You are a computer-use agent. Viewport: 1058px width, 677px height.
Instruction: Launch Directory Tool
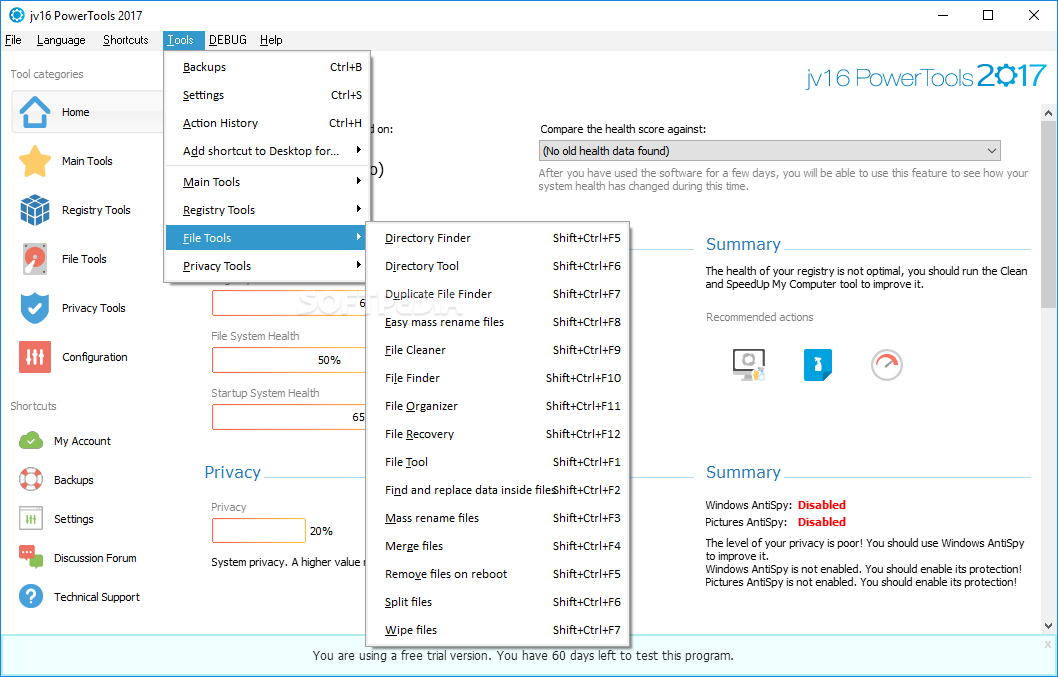tap(498, 266)
